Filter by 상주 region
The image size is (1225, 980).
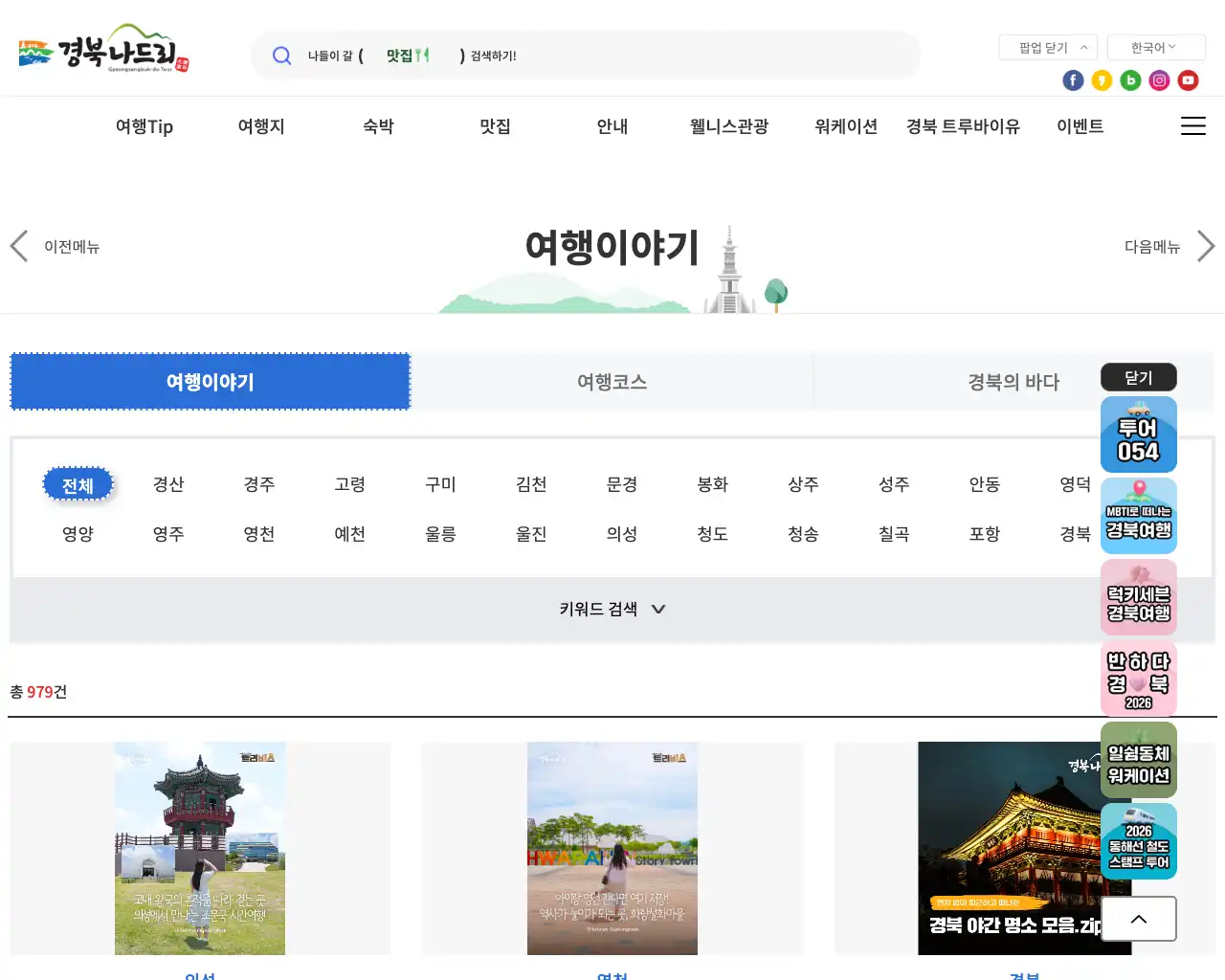pos(803,484)
